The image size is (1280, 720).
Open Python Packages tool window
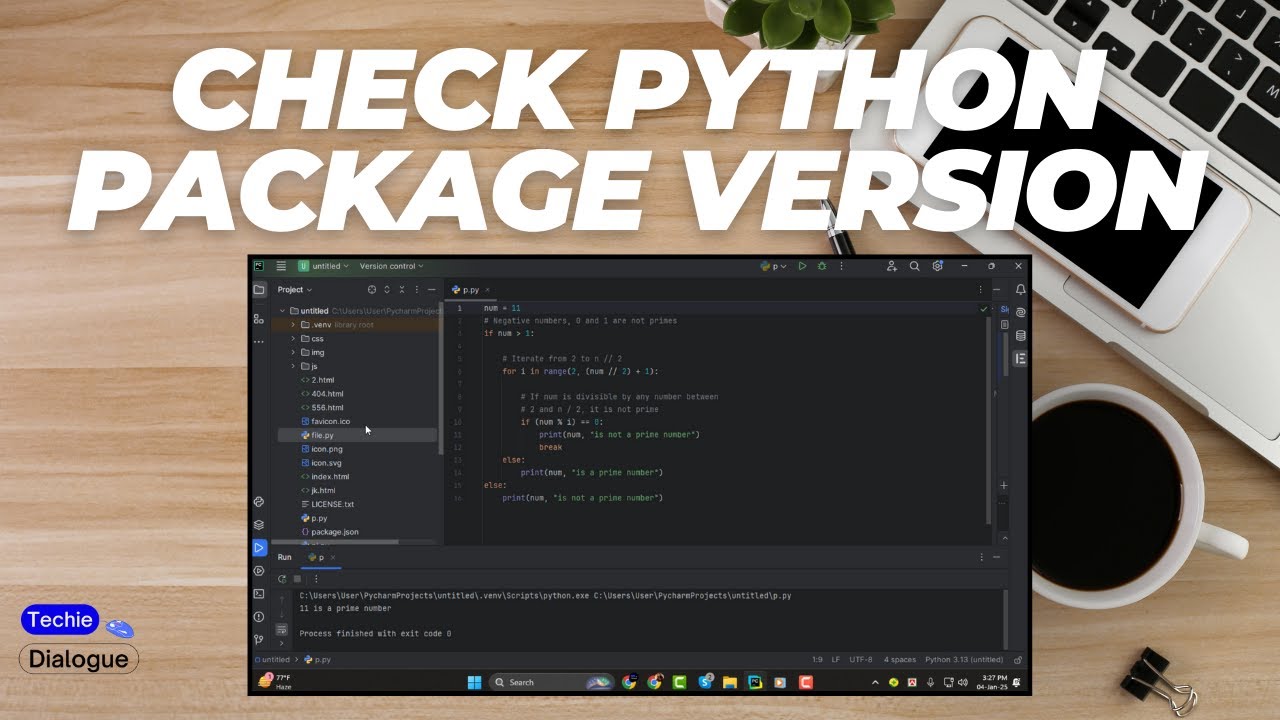point(259,502)
